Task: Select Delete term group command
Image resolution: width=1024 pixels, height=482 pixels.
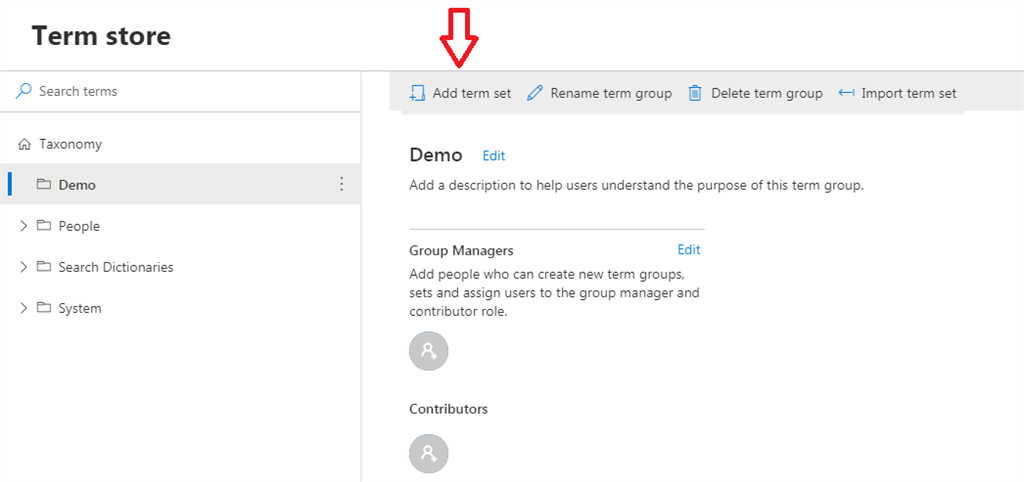Action: (756, 93)
